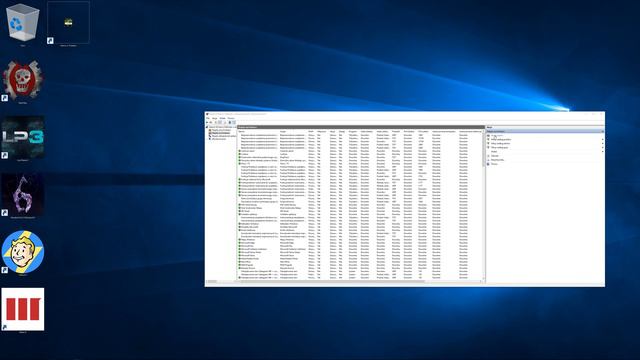
Task: Click the Back arrow in firewall toolbar
Action: point(207,122)
